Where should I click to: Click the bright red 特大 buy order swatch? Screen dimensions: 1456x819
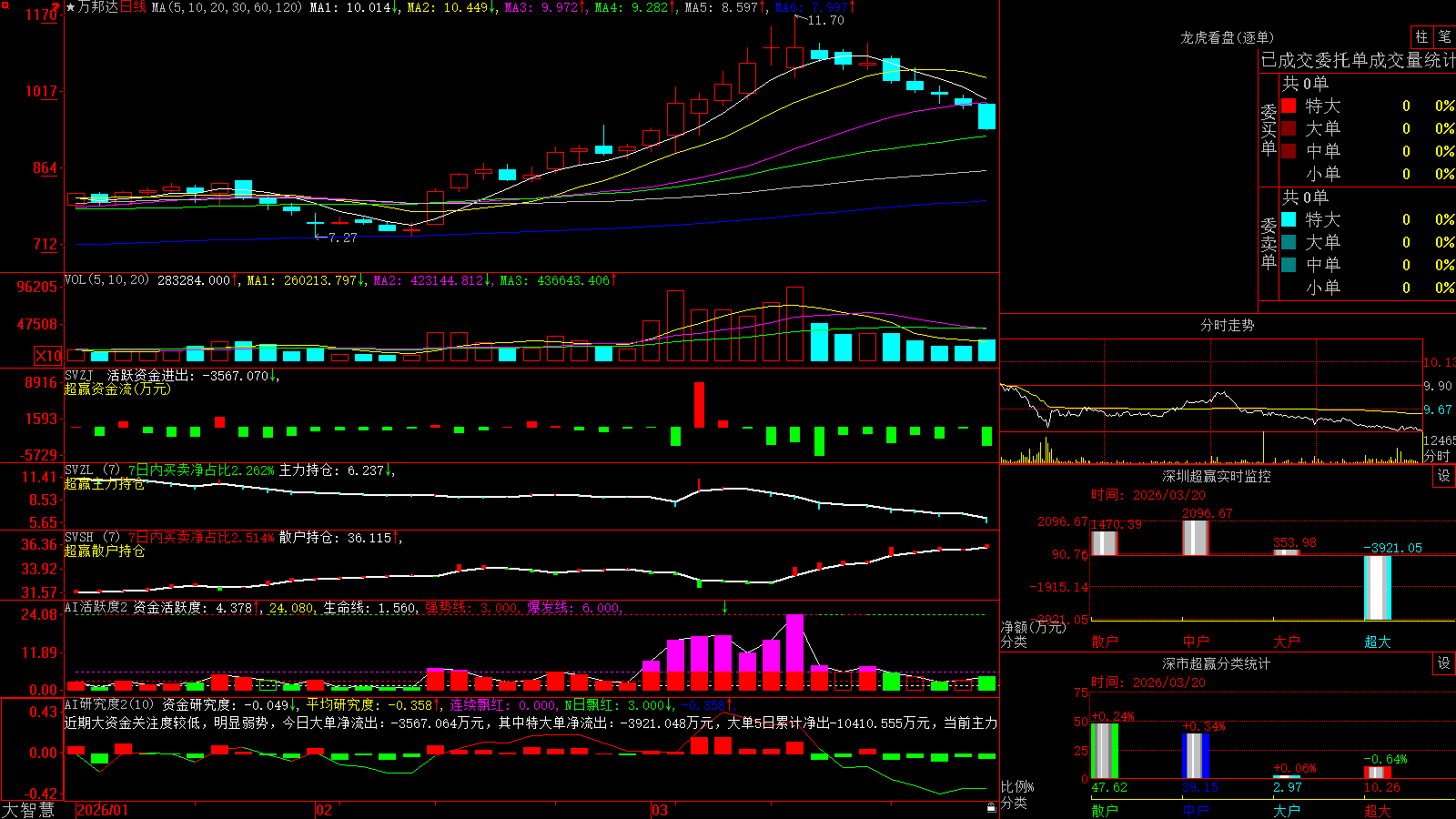coord(1289,106)
